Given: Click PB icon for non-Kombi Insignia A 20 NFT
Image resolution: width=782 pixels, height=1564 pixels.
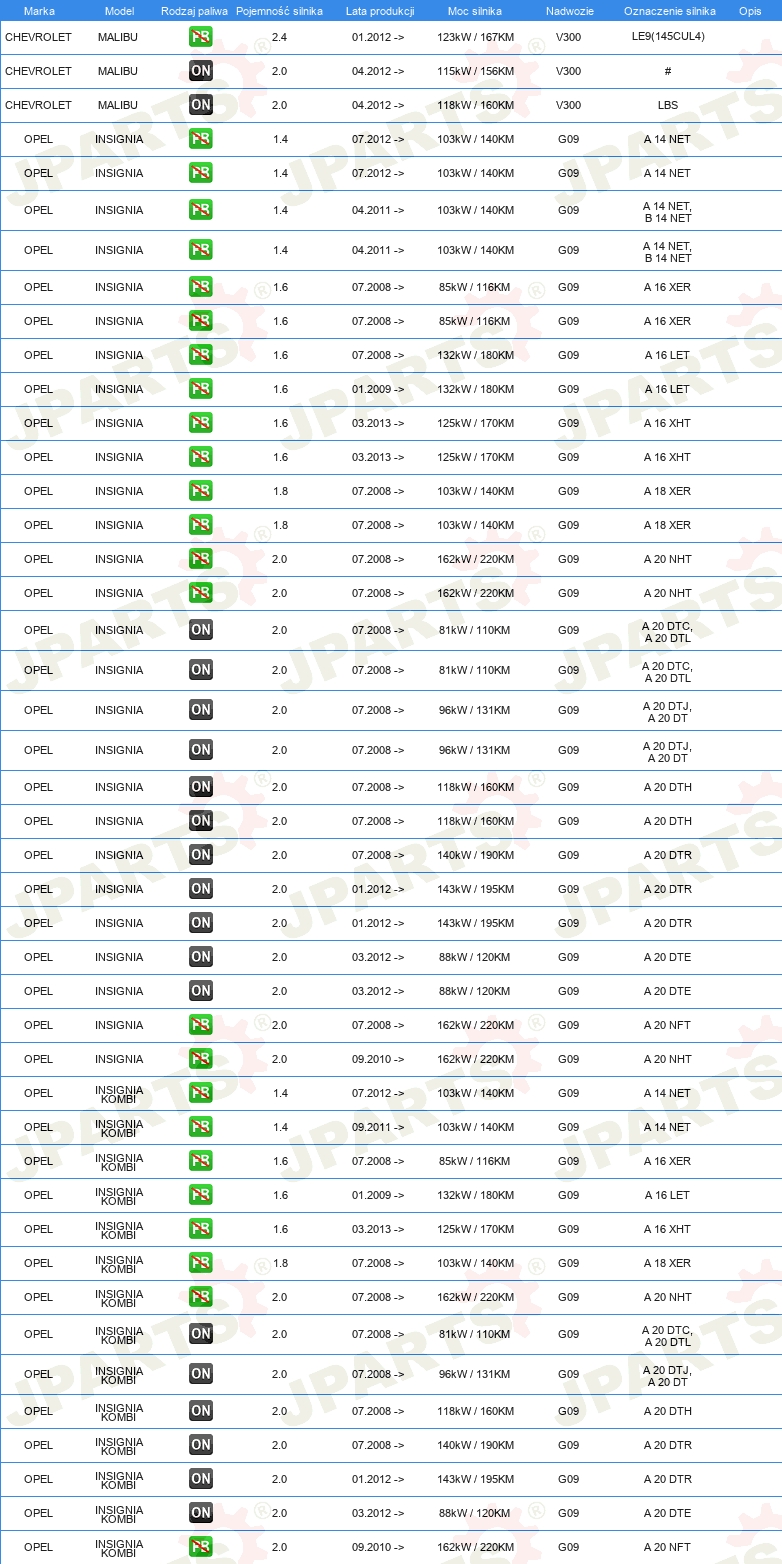Looking at the screenshot, I should click(x=201, y=1025).
